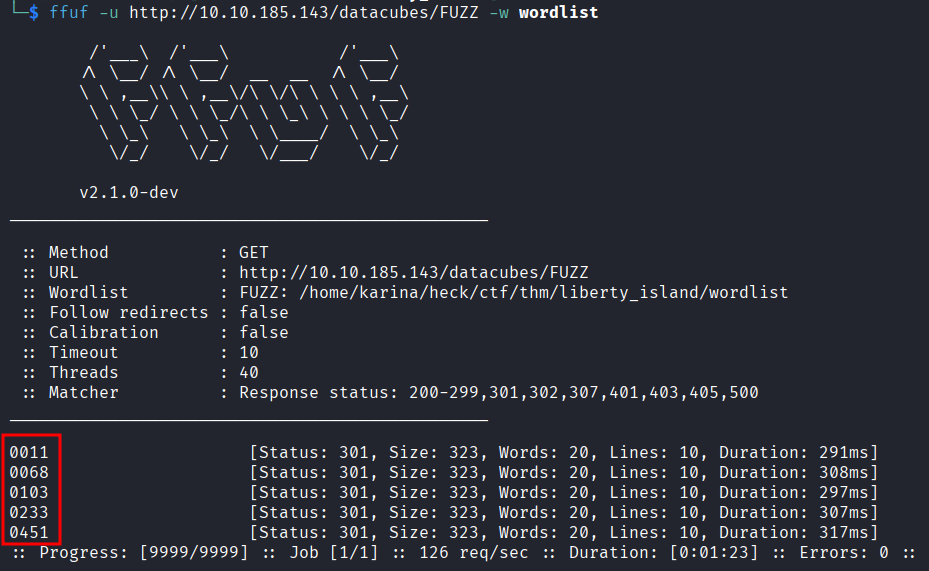Click the 126 req/sec rate text

click(472, 553)
